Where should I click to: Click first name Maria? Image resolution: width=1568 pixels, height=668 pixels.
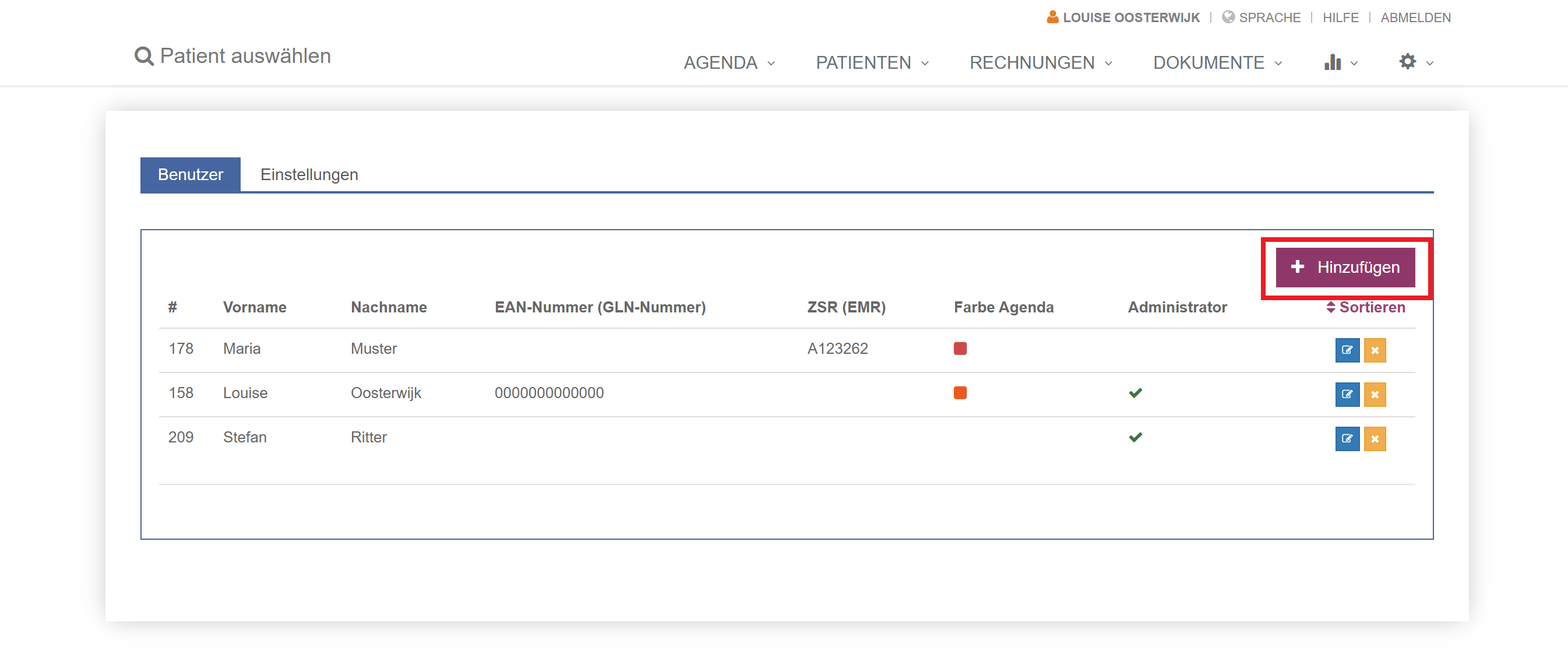click(x=242, y=349)
